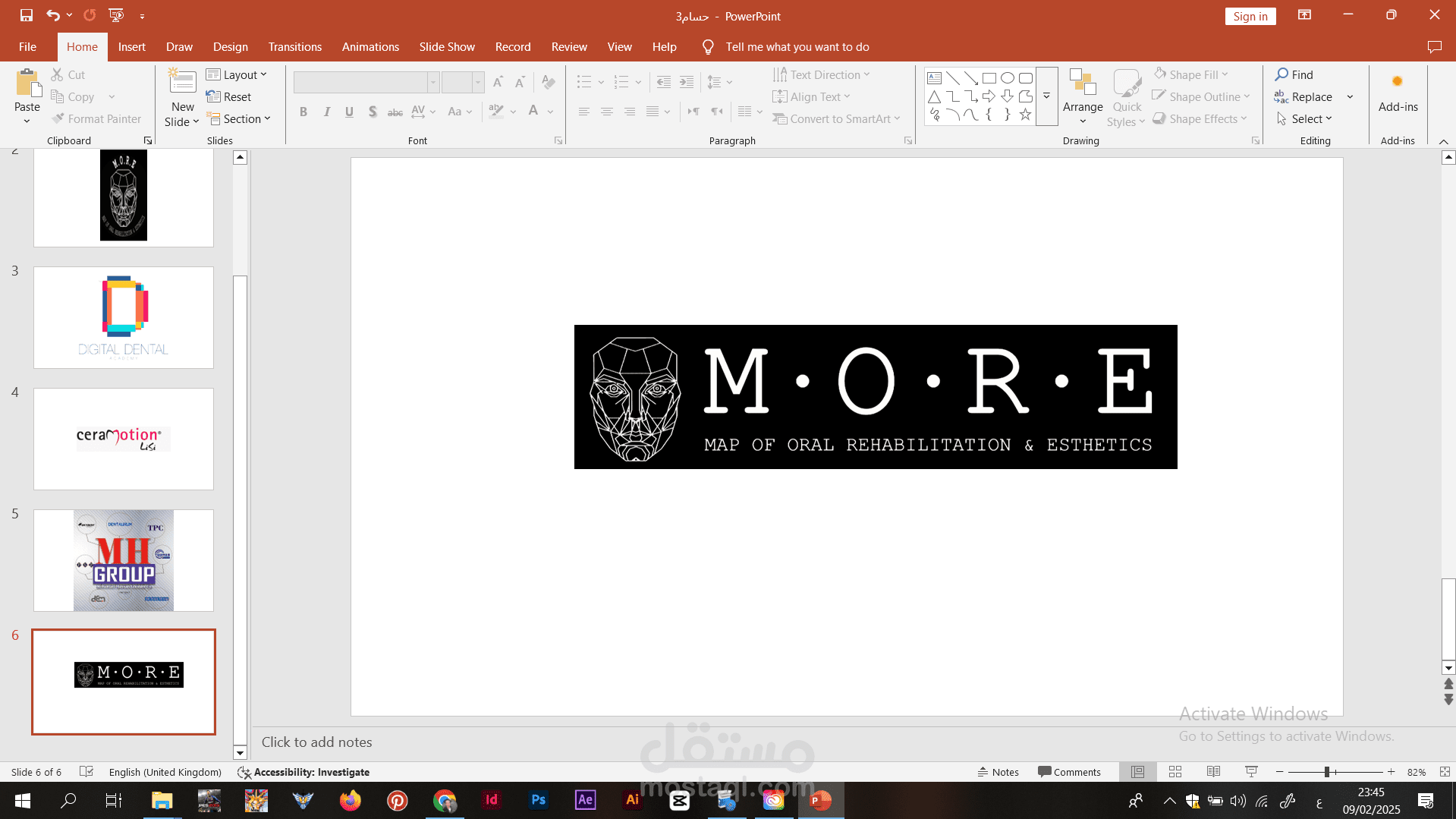This screenshot has width=1456, height=819.
Task: Click the M.O.R.E logo image on slide
Action: [x=876, y=397]
